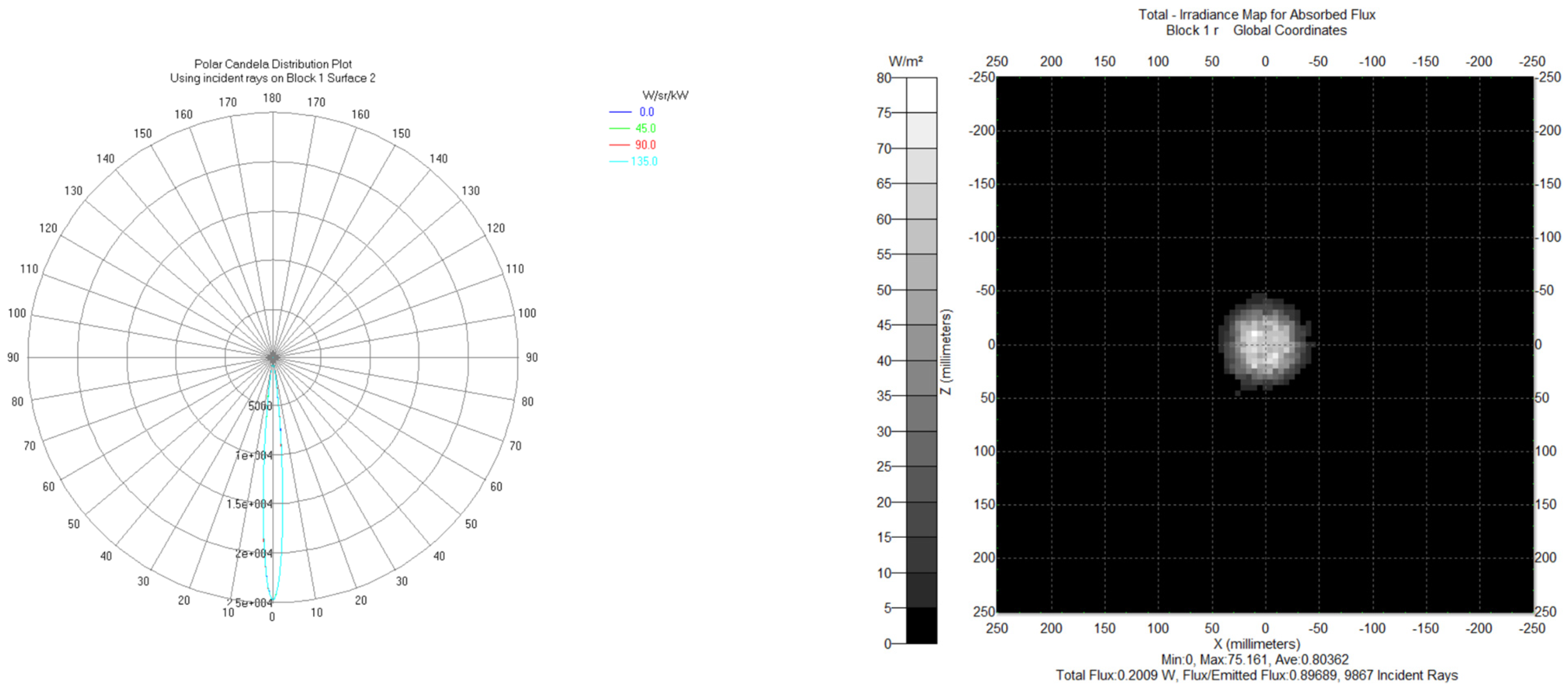Click the 5000 radial label on polar plot
Image resolution: width=1568 pixels, height=691 pixels.
pyautogui.click(x=260, y=406)
